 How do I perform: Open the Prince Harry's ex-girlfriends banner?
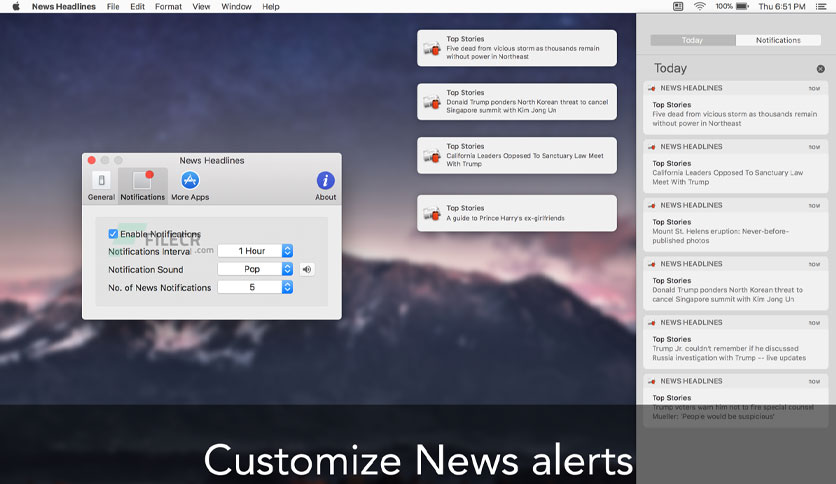pyautogui.click(x=517, y=213)
